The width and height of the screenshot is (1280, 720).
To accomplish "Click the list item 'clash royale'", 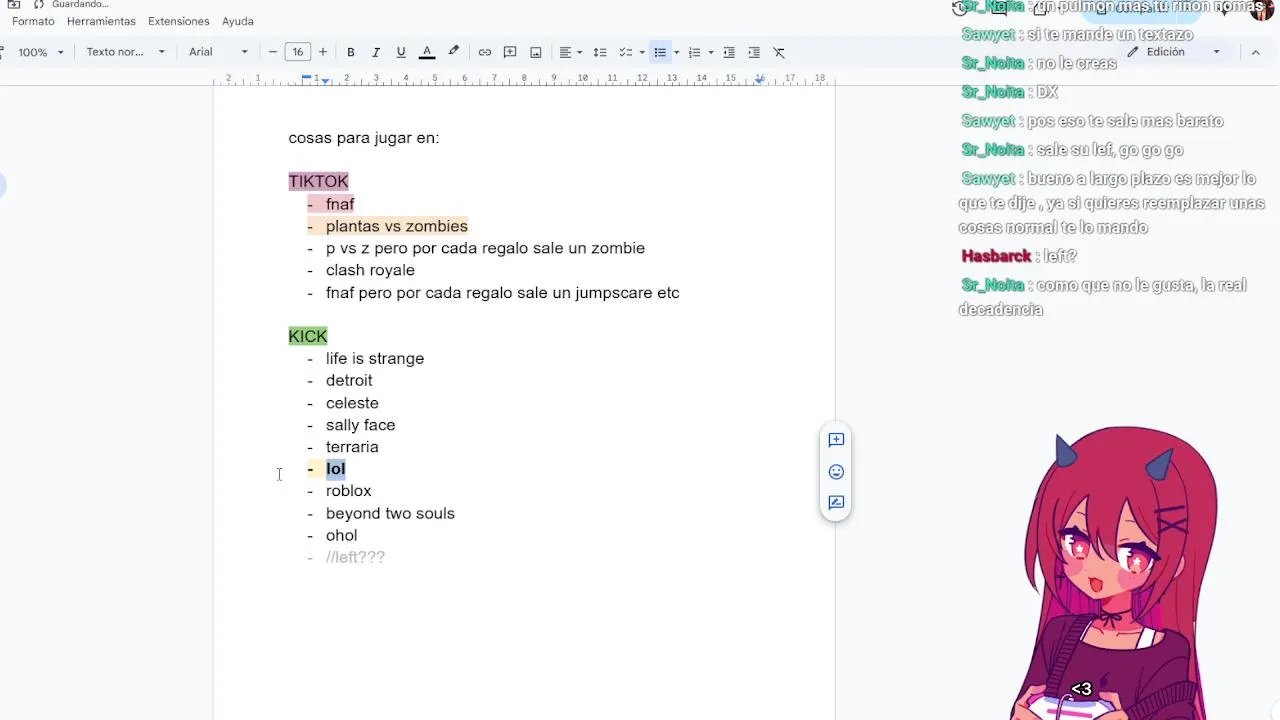I will [x=370, y=270].
